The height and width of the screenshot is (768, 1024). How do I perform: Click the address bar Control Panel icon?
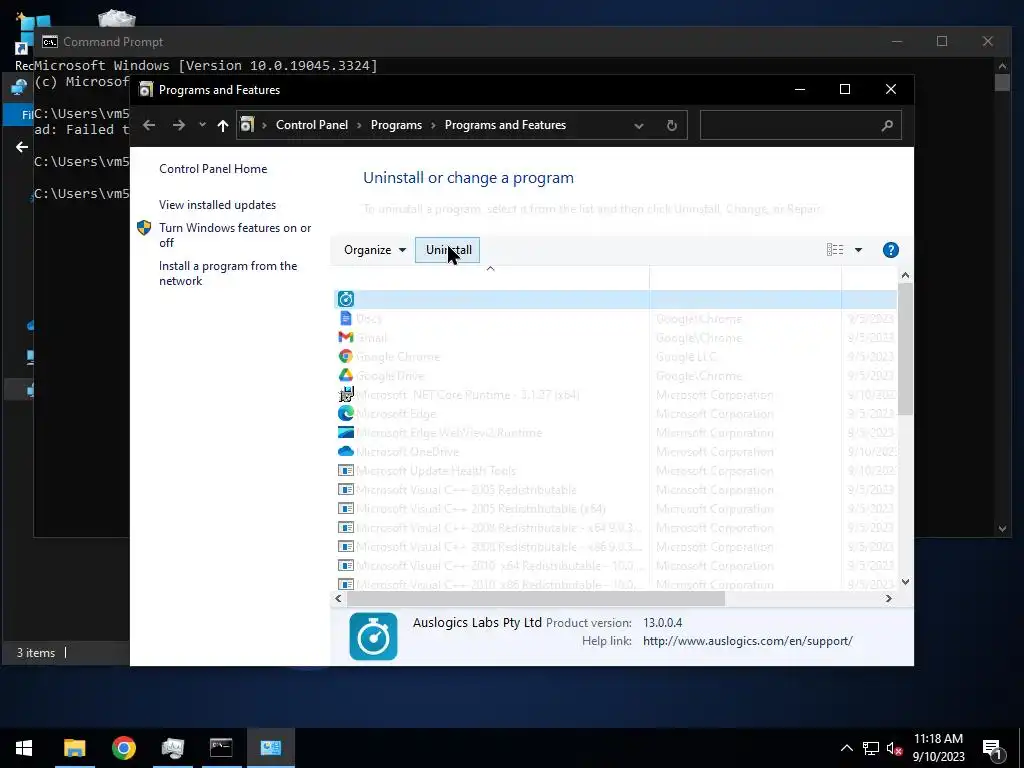coord(247,124)
